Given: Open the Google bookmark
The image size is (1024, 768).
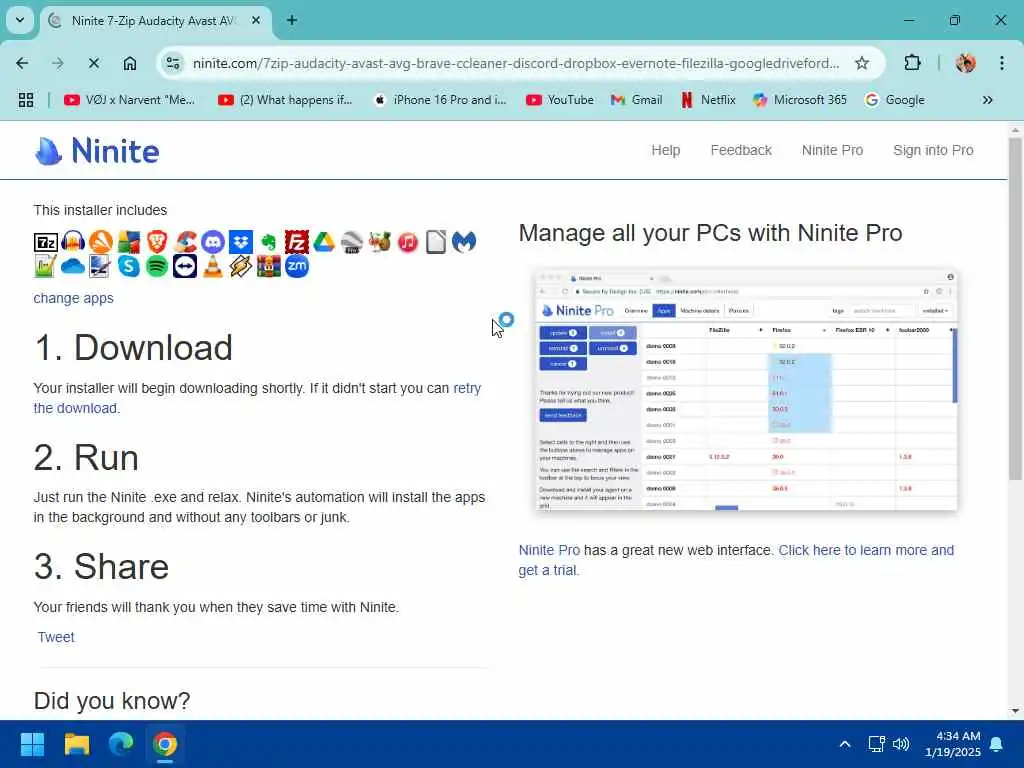Looking at the screenshot, I should coord(895,100).
